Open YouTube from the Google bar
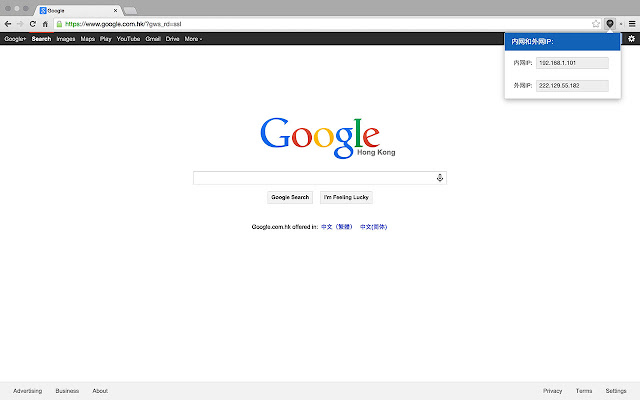The height and width of the screenshot is (400, 640). (128, 39)
